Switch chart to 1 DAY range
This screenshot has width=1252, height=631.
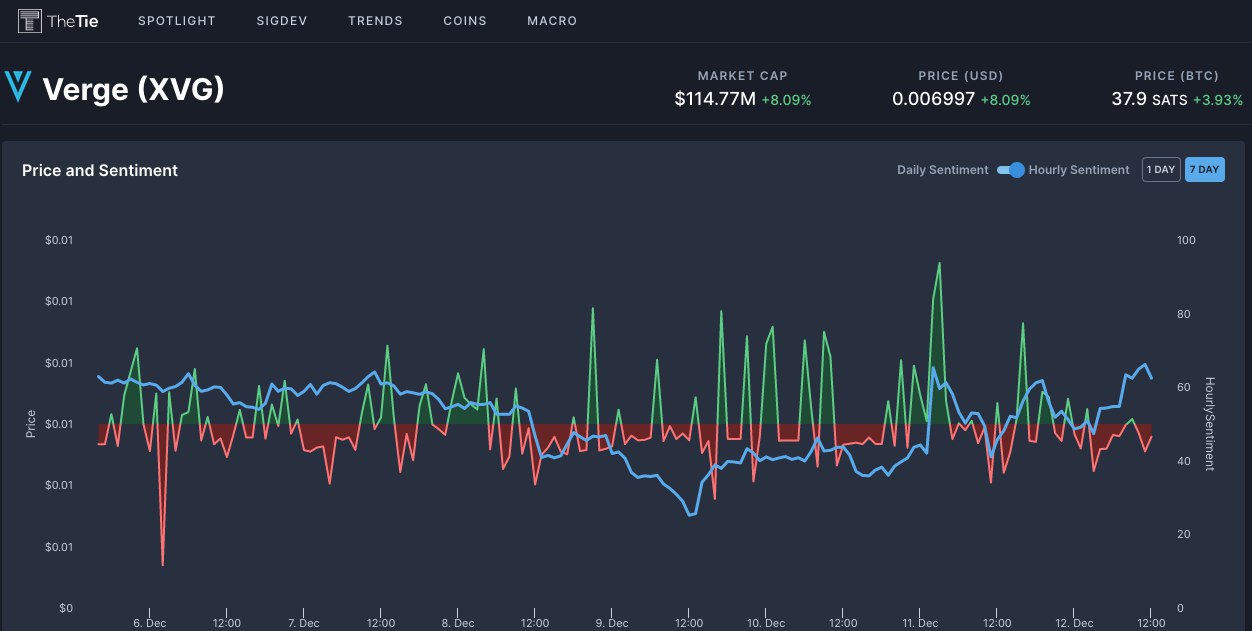tap(1160, 170)
